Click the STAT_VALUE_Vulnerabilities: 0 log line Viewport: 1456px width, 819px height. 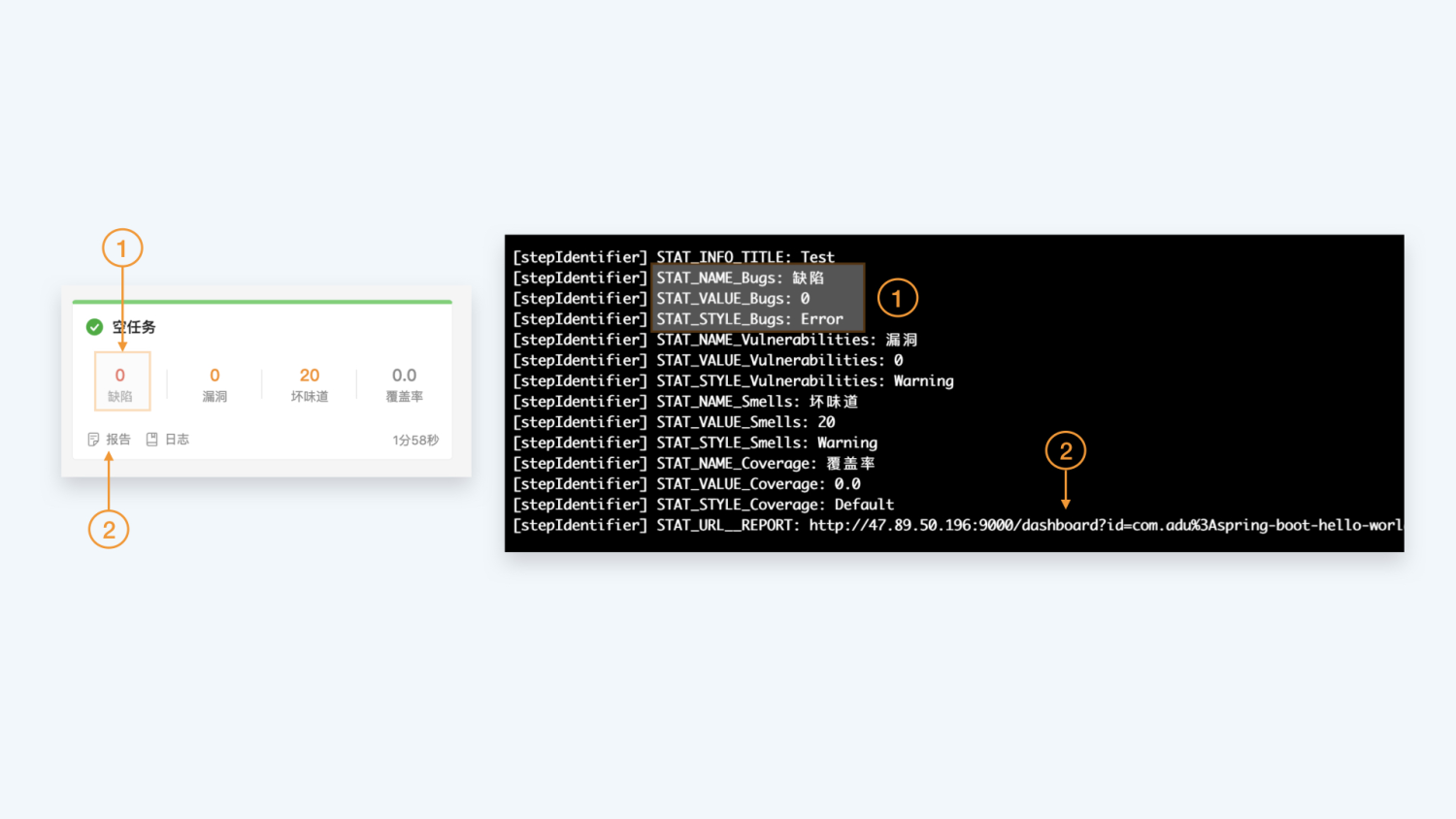coord(708,360)
